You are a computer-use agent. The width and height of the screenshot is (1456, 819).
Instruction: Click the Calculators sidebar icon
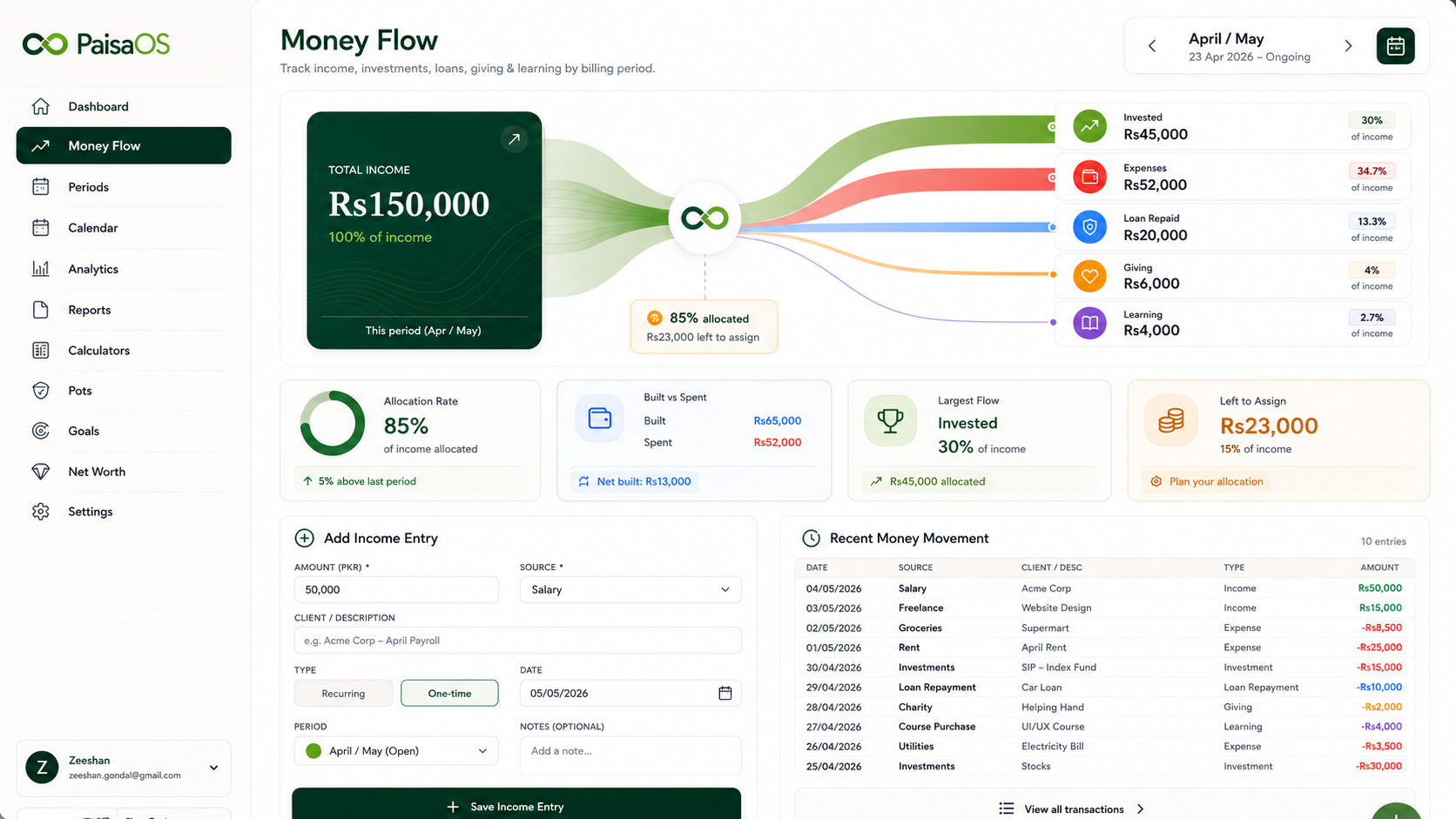[41, 350]
